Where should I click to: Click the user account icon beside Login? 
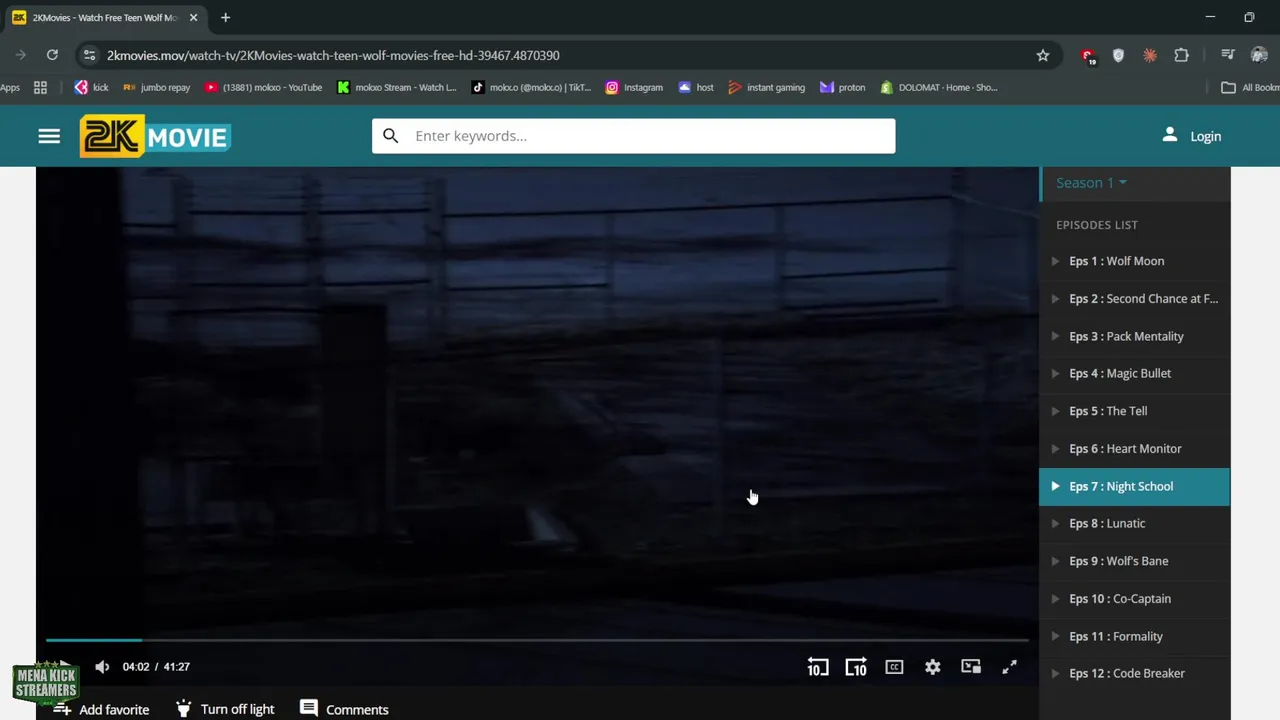(1169, 135)
